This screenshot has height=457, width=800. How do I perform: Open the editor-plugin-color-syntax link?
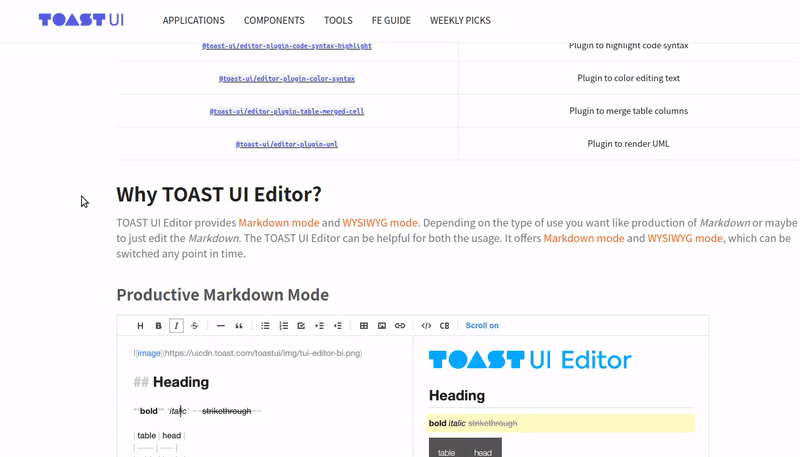click(x=287, y=79)
